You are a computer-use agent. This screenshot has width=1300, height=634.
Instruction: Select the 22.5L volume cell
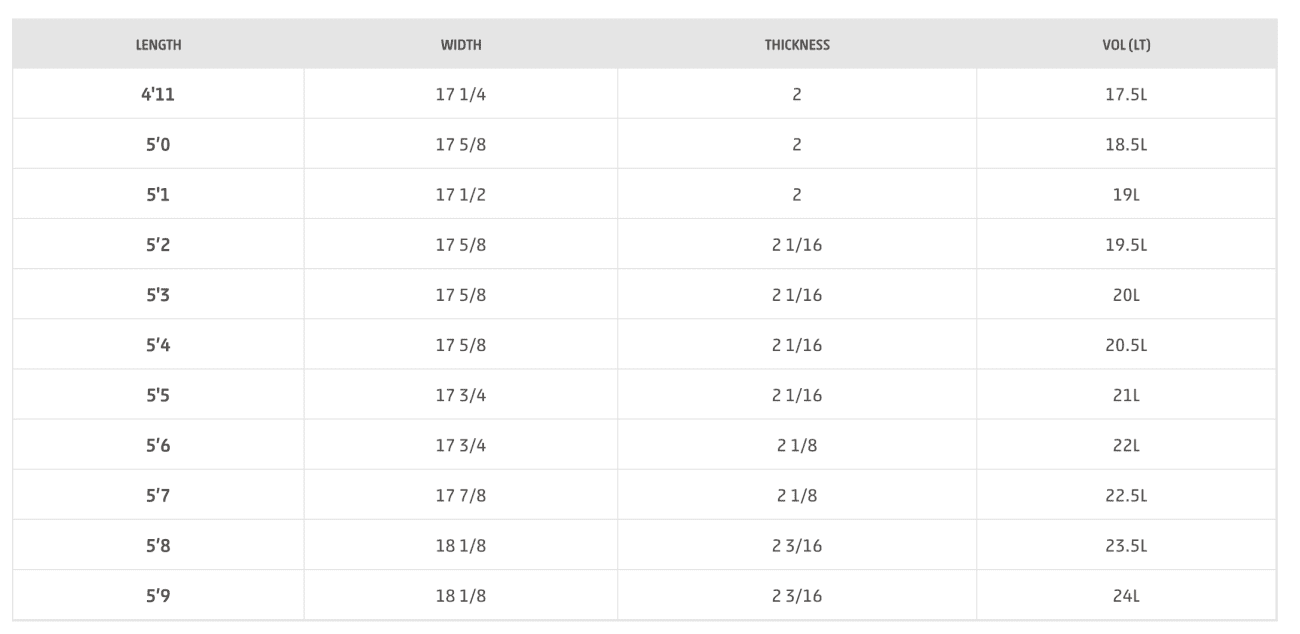pyautogui.click(x=1126, y=495)
